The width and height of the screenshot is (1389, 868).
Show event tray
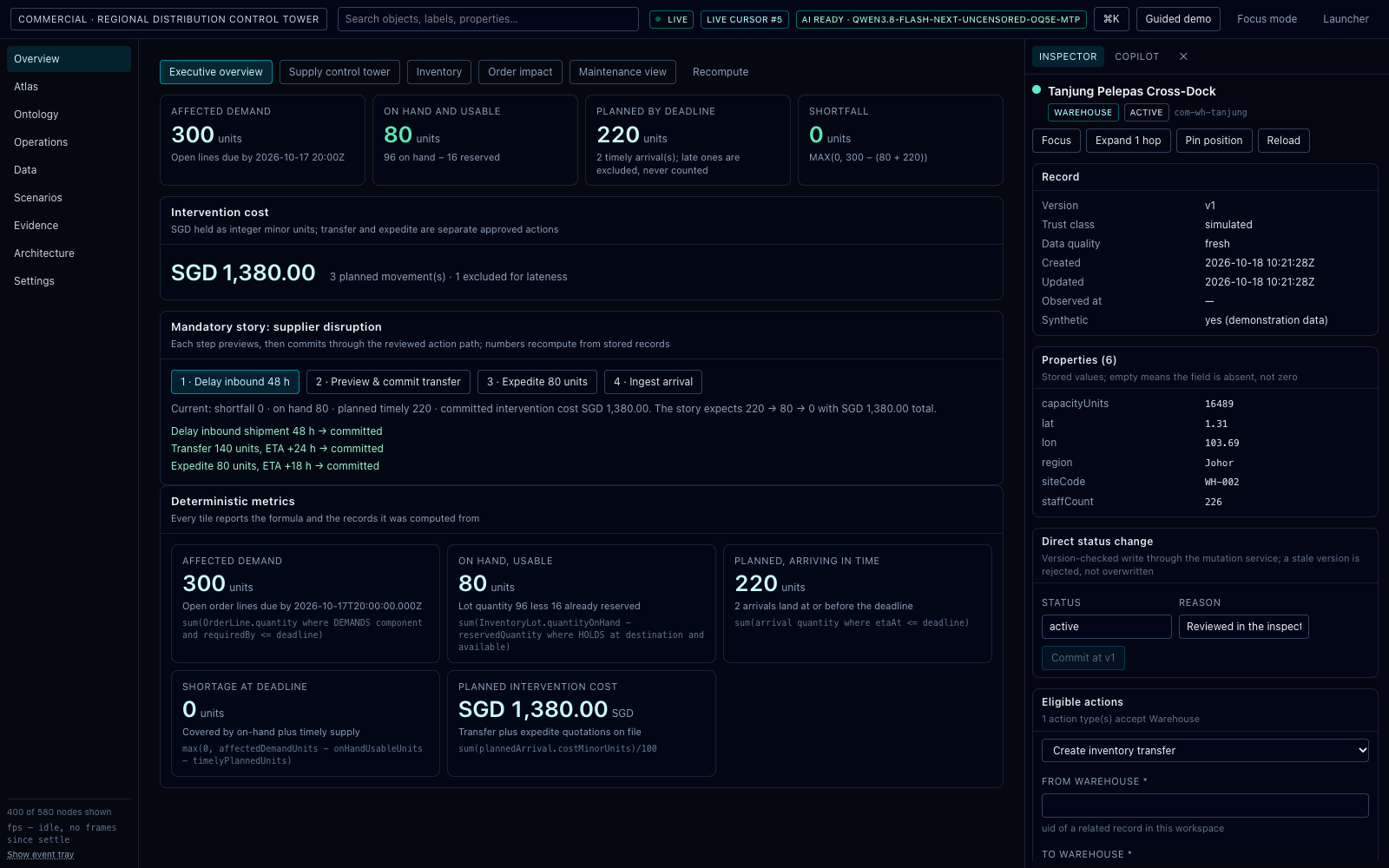(x=41, y=855)
